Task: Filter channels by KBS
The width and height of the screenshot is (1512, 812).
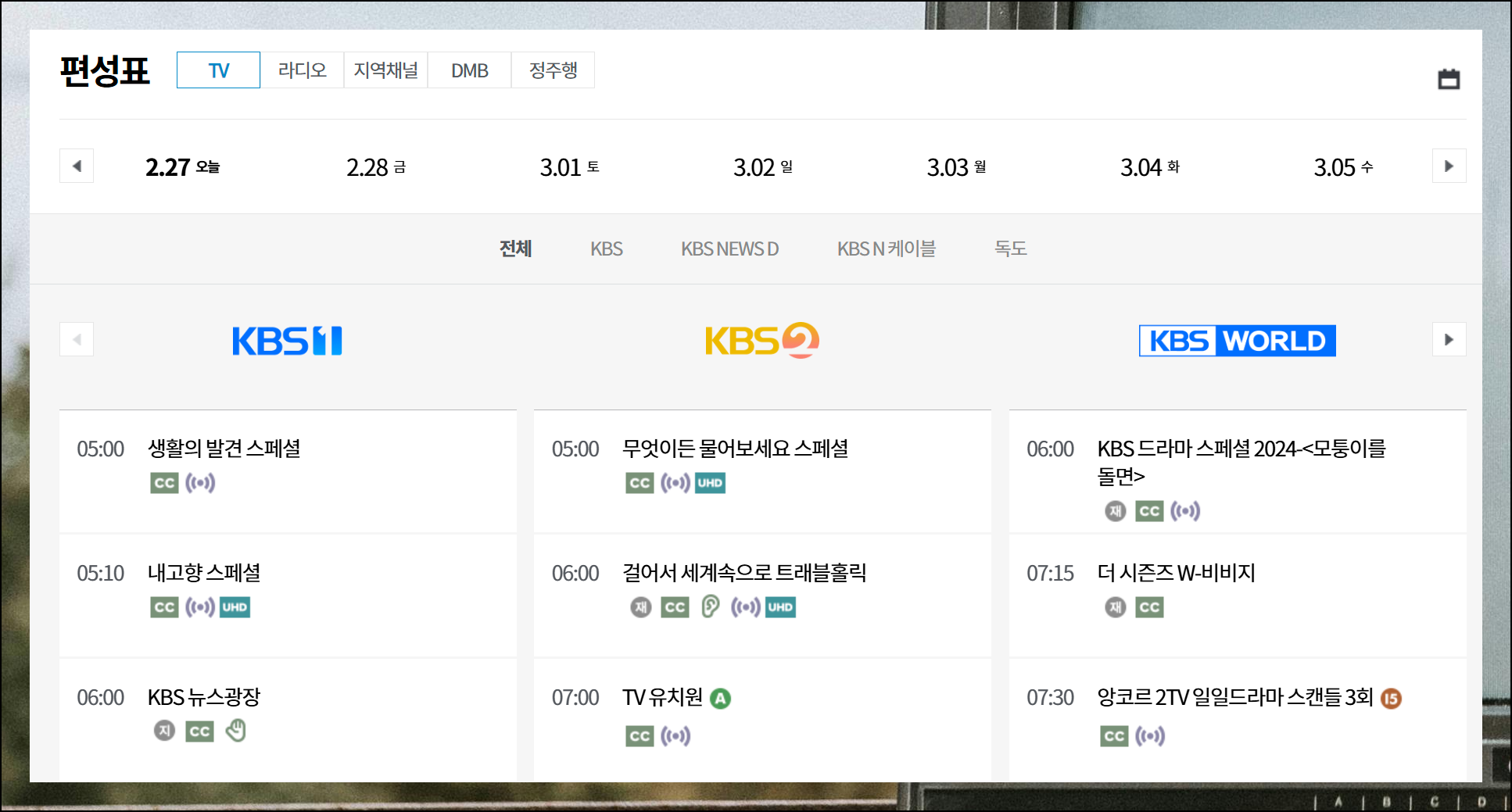Action: coord(607,249)
